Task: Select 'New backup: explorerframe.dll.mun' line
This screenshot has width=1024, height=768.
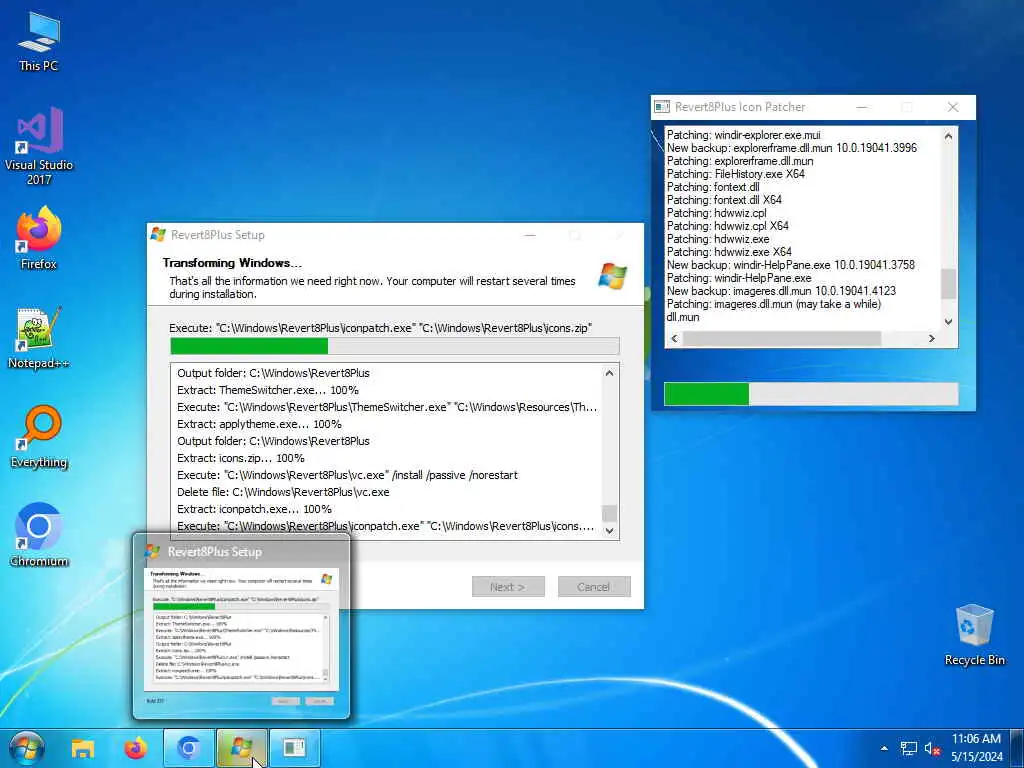Action: 792,148
